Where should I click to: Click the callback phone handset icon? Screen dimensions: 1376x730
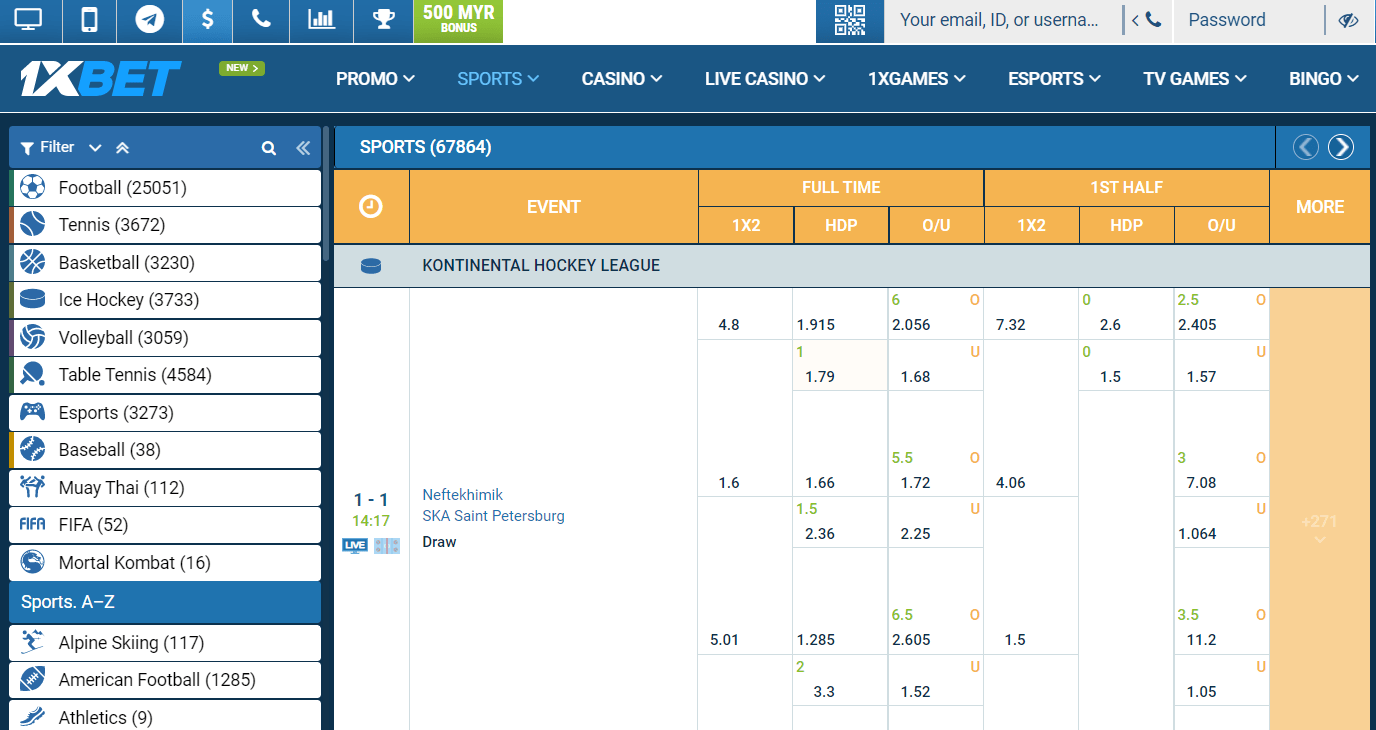(261, 20)
